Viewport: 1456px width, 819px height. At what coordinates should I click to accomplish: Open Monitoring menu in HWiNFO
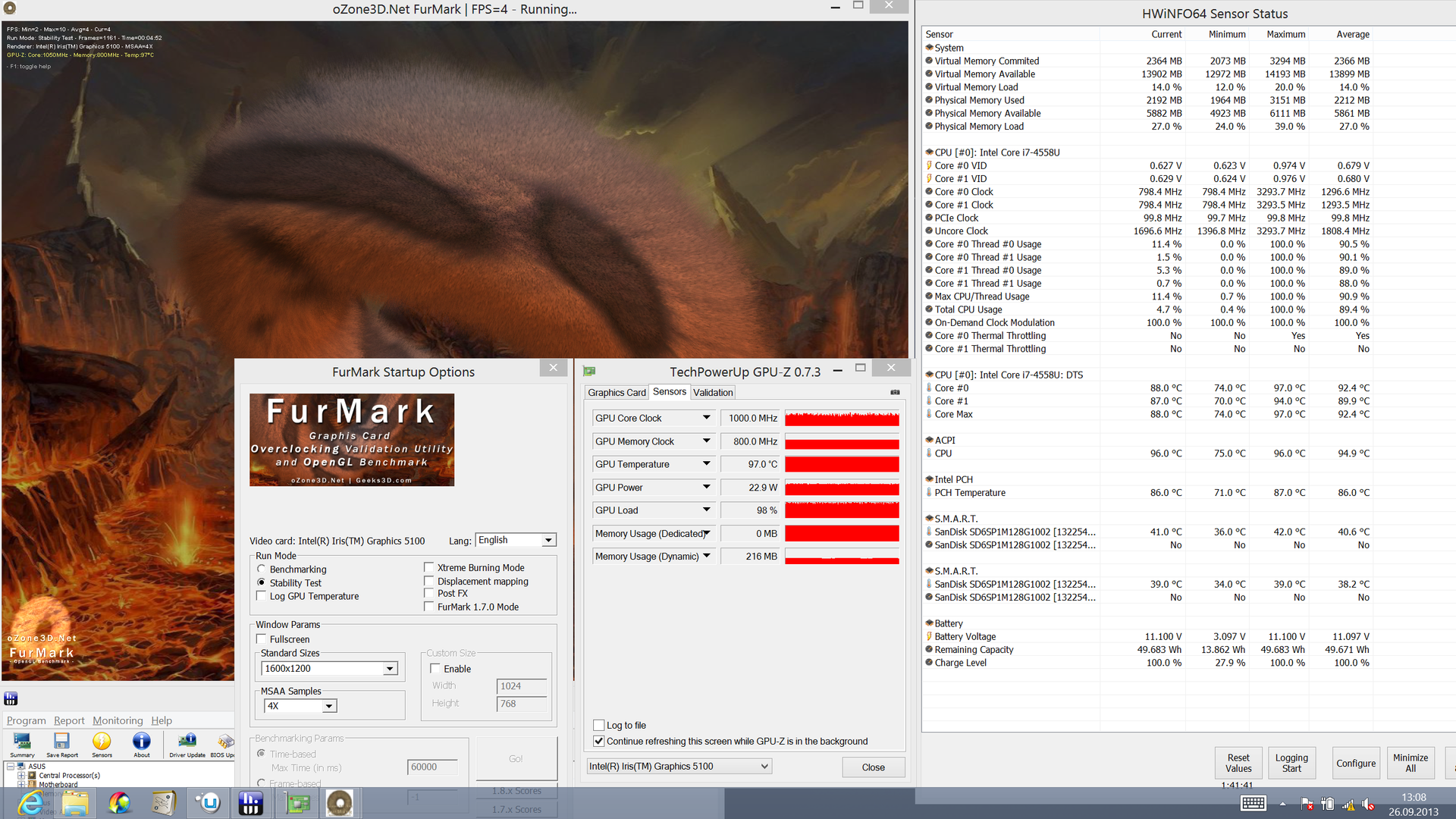[x=118, y=720]
